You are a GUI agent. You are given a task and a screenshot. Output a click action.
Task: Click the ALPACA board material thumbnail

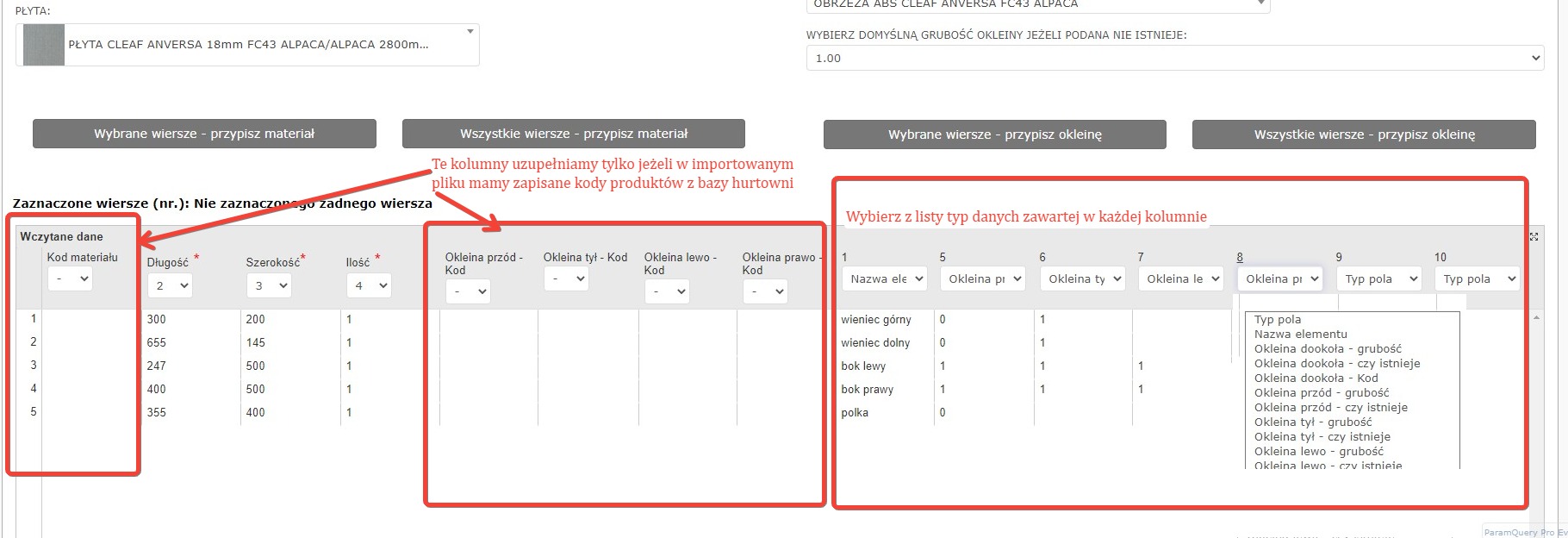click(x=43, y=45)
